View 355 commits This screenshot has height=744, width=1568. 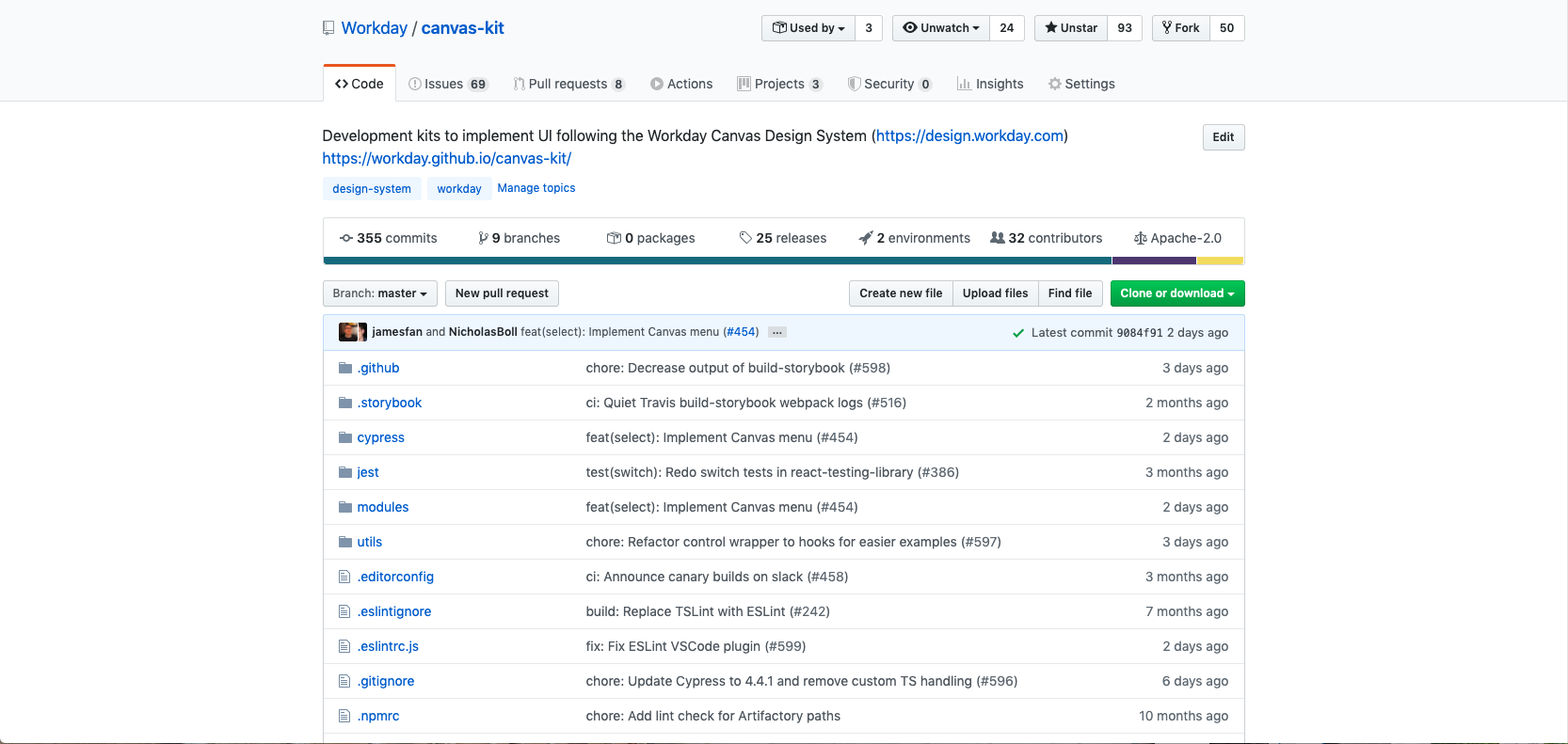tap(388, 238)
